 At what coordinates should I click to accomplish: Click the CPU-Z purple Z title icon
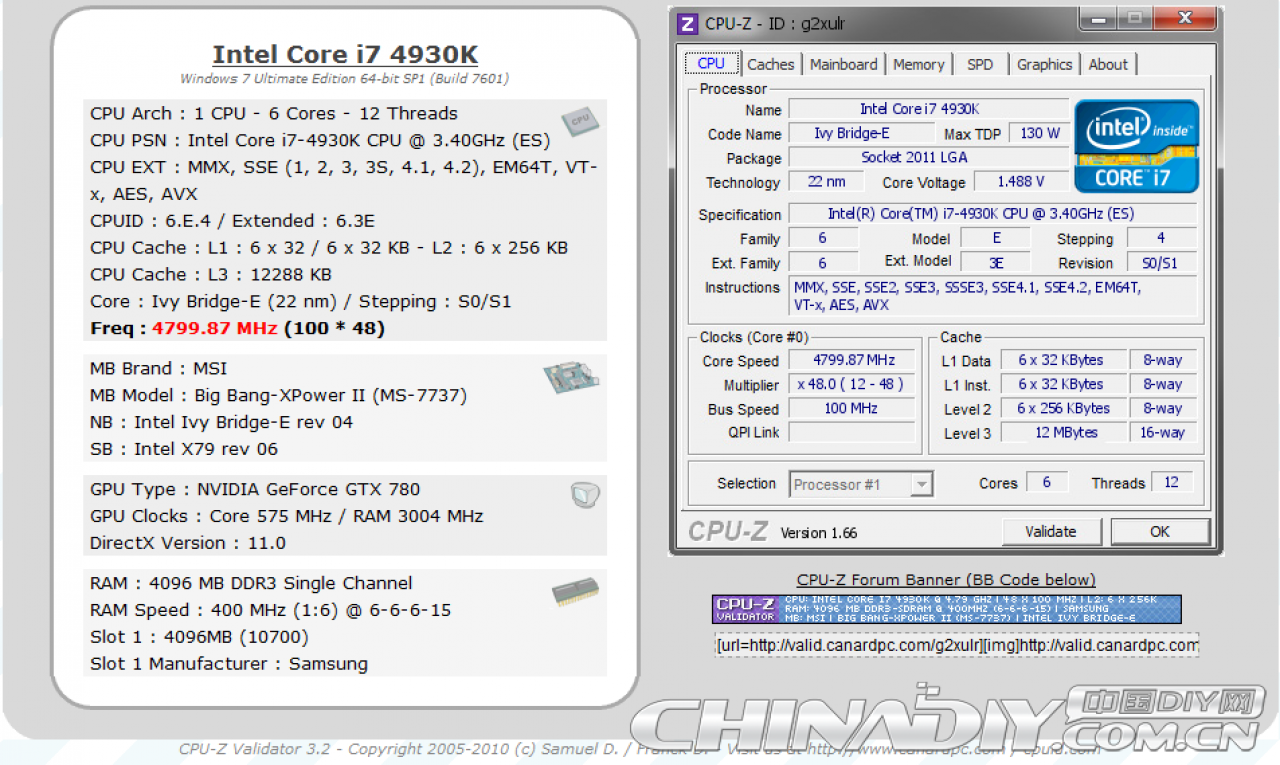687,23
